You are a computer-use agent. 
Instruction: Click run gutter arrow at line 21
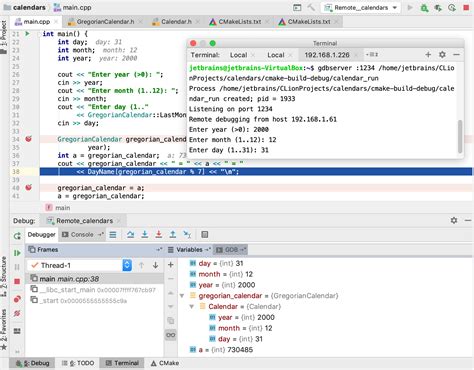click(28, 34)
